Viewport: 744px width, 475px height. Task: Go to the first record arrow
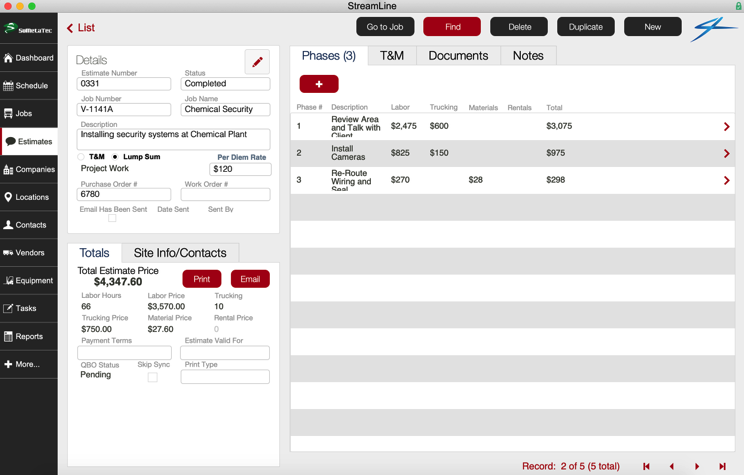(x=646, y=466)
